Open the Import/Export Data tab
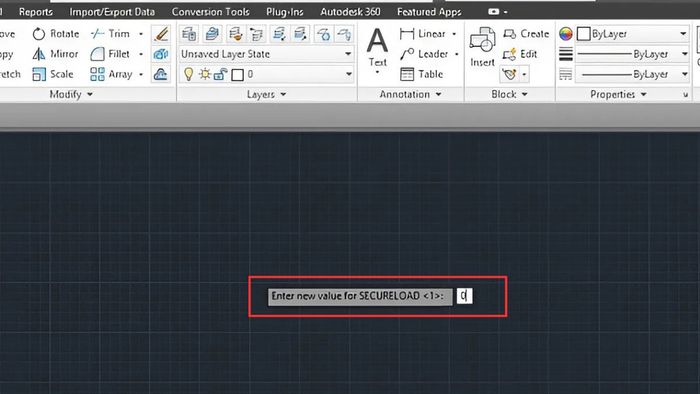Viewport: 700px width, 394px height. (112, 12)
